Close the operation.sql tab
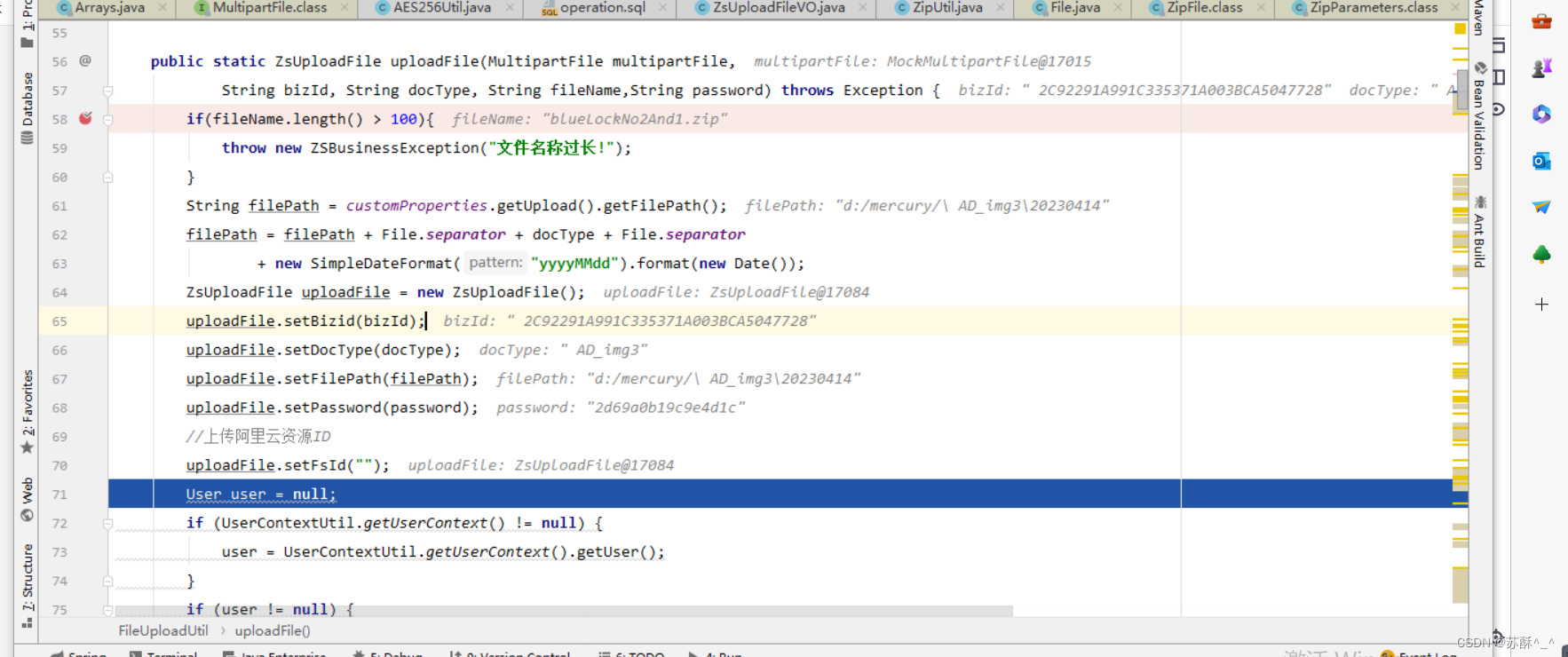Viewport: 1568px width, 657px height. click(664, 8)
